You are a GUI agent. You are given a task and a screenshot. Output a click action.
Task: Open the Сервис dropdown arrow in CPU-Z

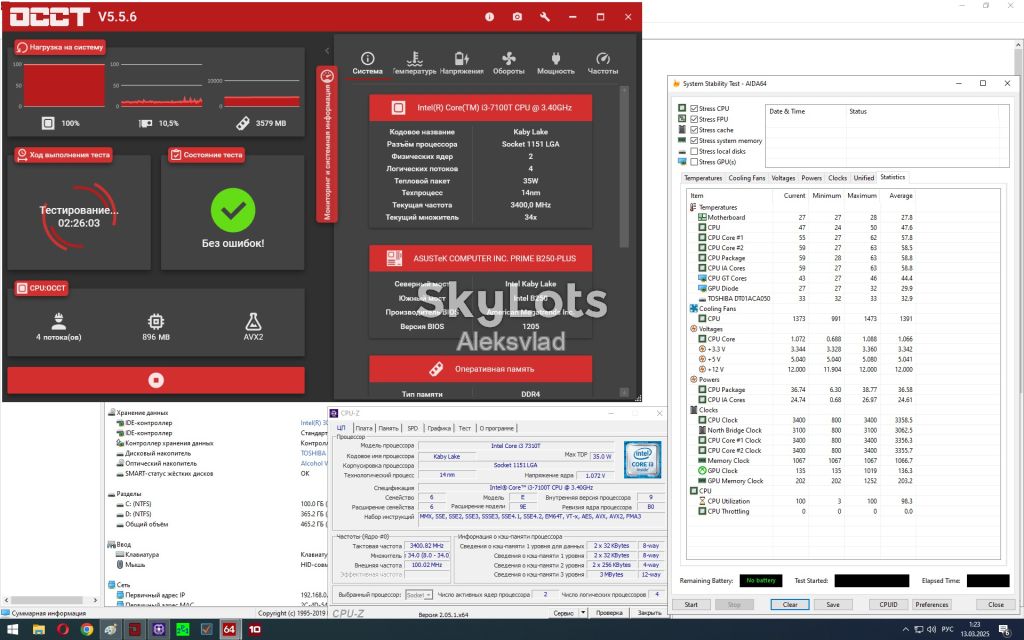(x=583, y=613)
